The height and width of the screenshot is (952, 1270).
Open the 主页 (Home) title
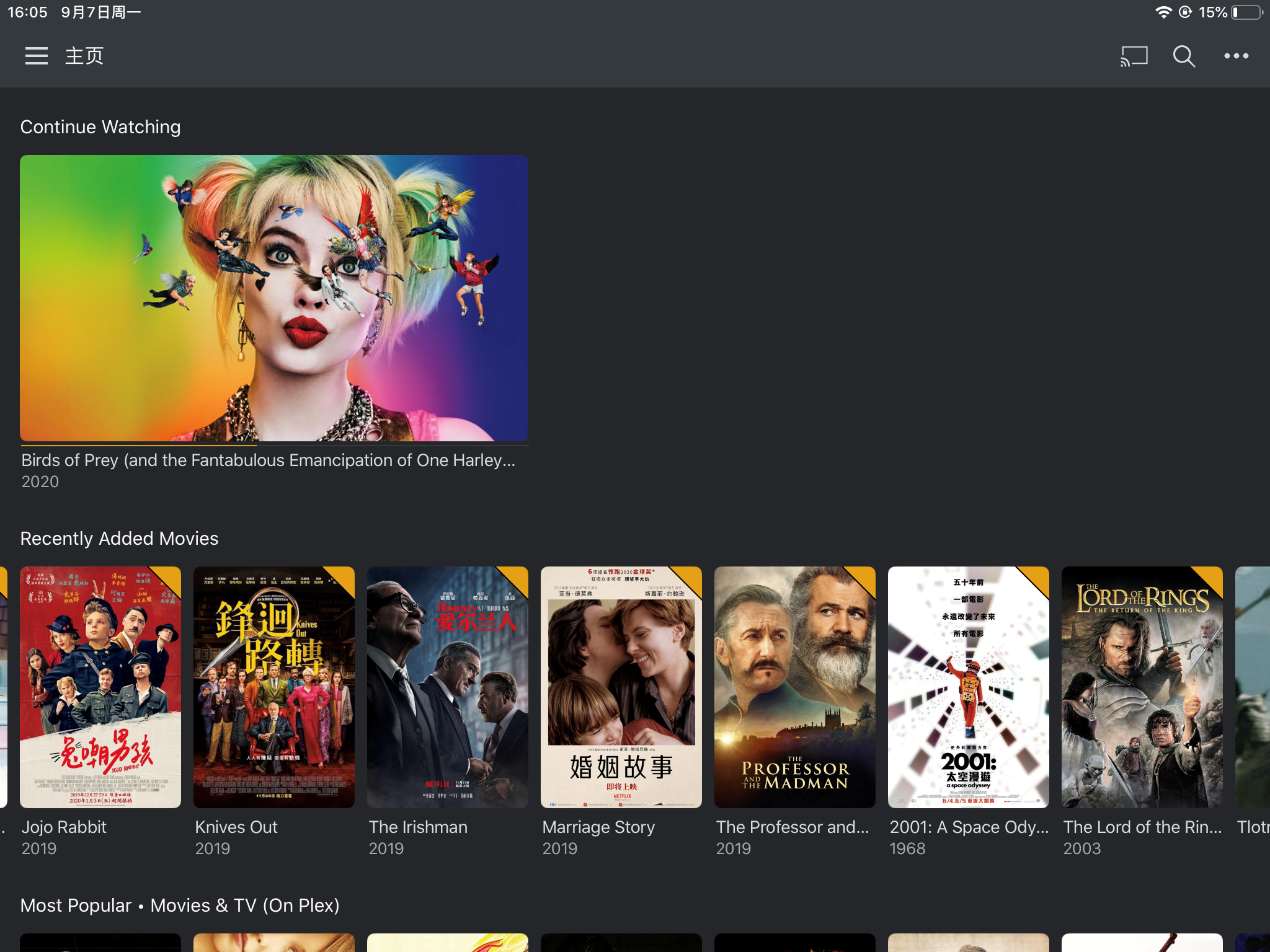[x=84, y=55]
